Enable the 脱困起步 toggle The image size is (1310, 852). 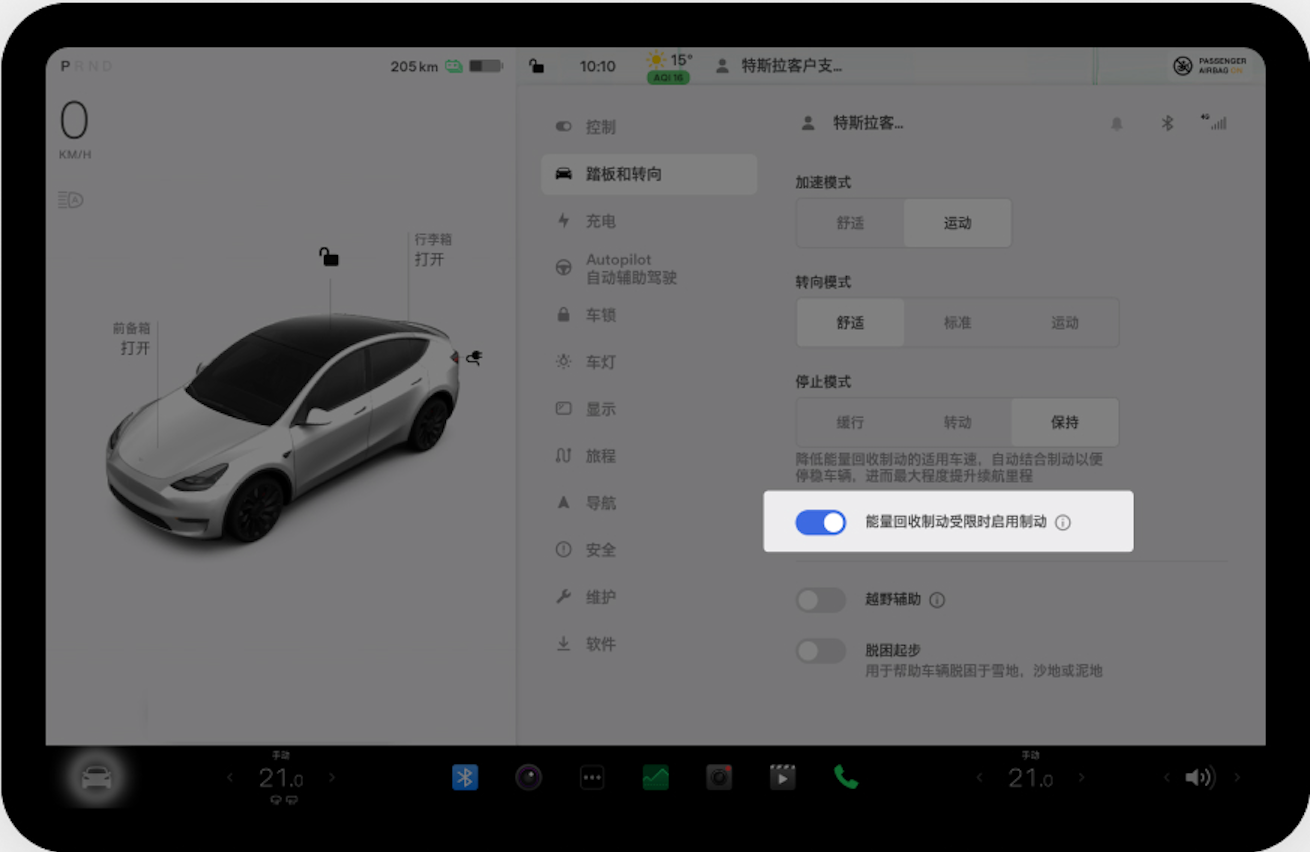820,651
